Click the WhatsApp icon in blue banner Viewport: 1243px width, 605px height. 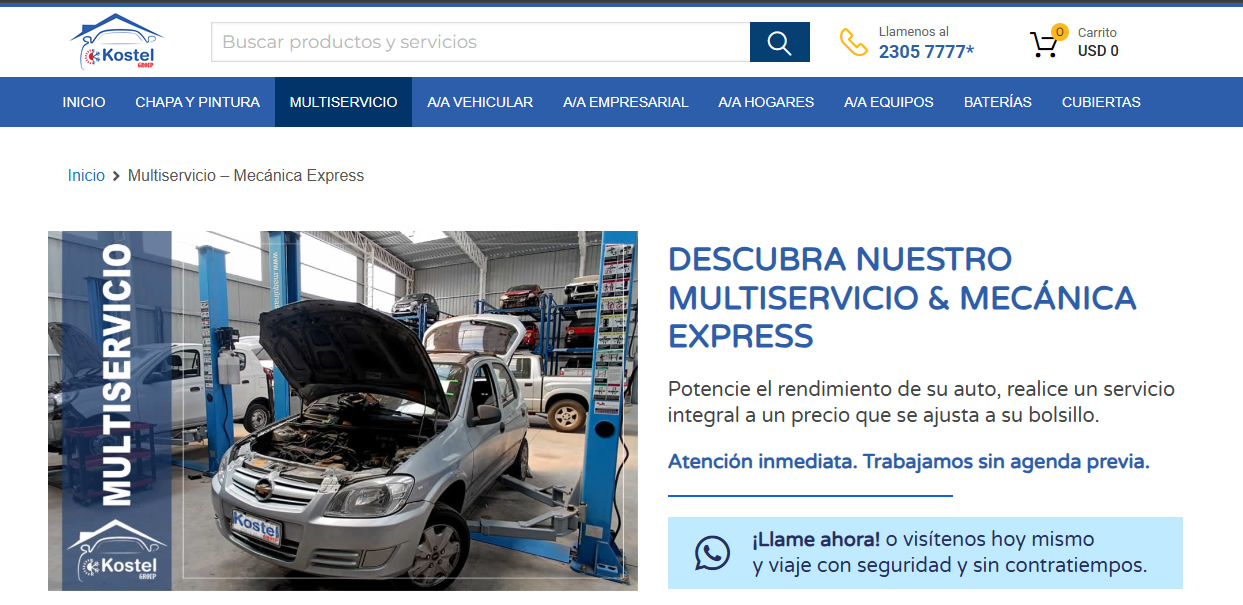(712, 553)
